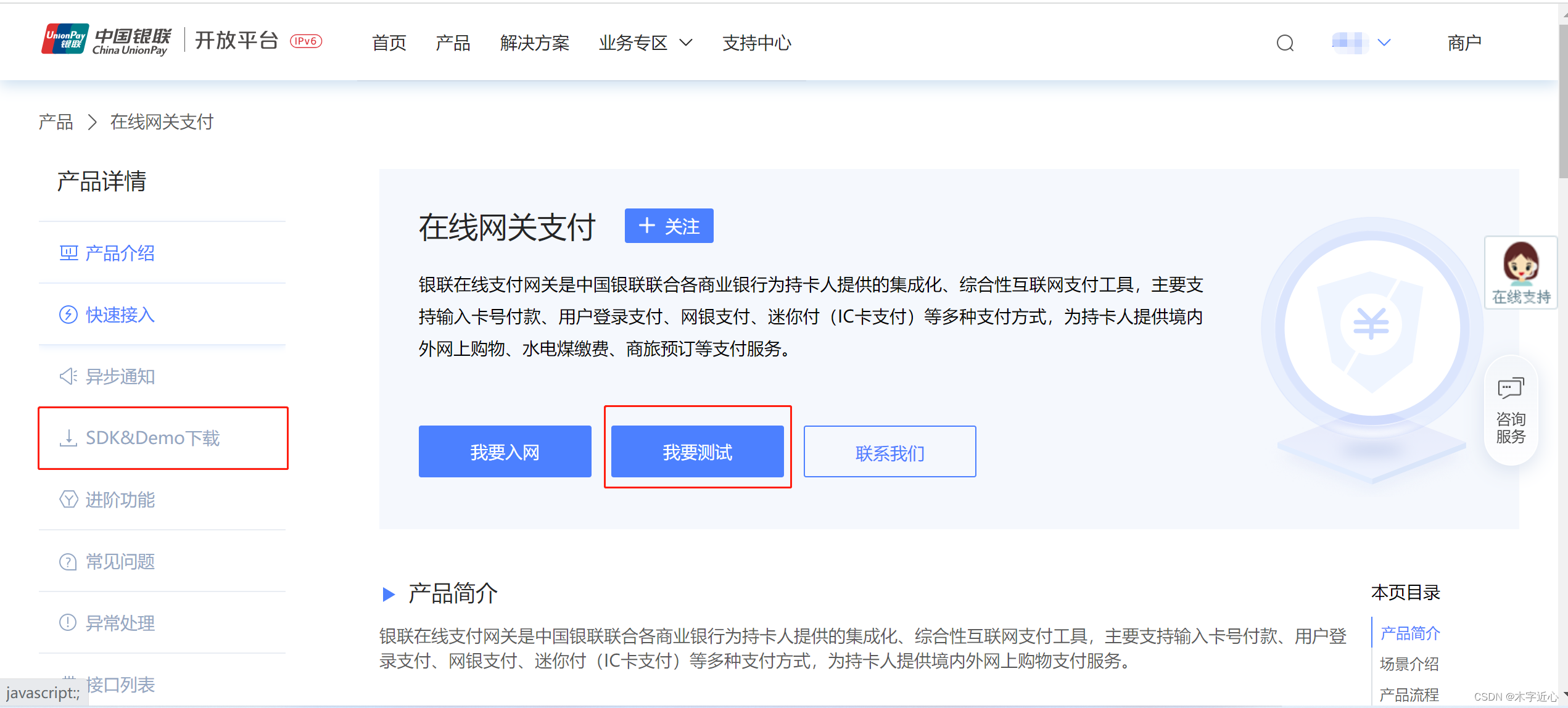The height and width of the screenshot is (708, 1568).
Task: Click the 进阶功能 hexagon icon
Action: (68, 500)
